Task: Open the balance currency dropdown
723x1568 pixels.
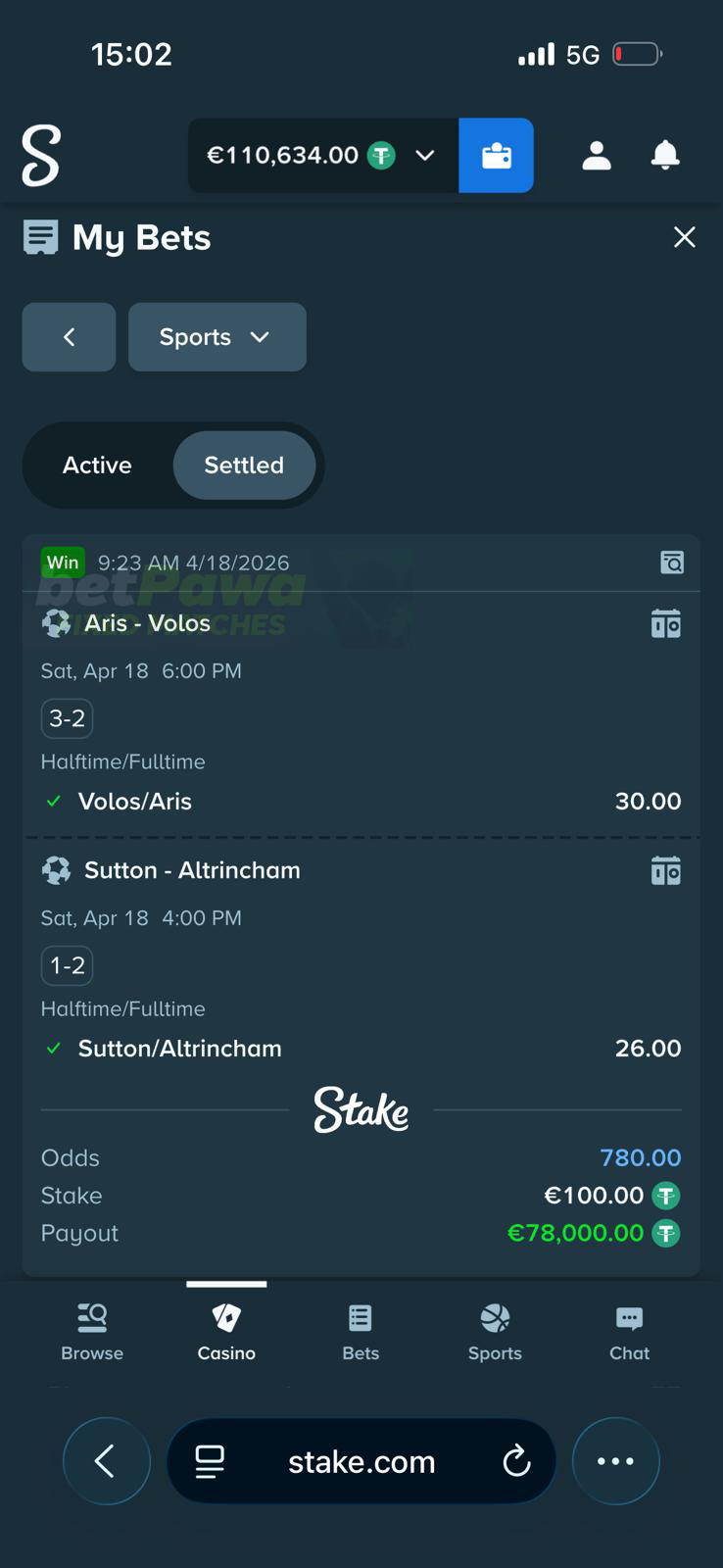Action: [425, 155]
